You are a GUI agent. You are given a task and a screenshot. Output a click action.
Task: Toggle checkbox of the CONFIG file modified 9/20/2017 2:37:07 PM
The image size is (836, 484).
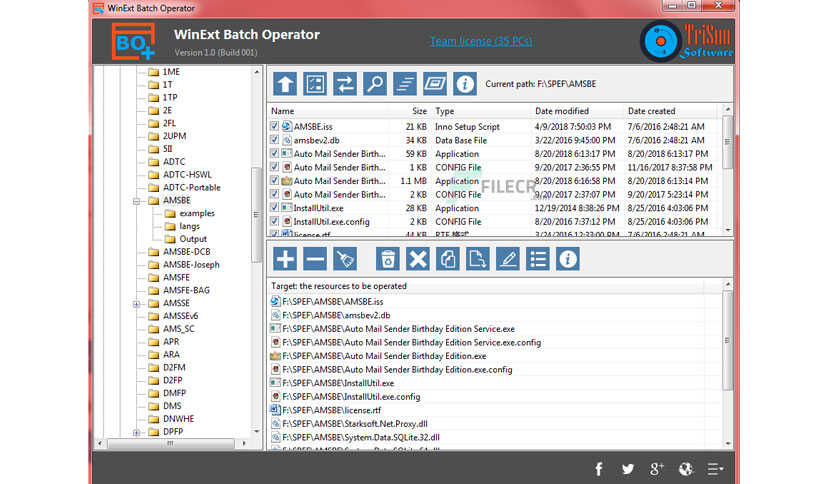pyautogui.click(x=274, y=194)
